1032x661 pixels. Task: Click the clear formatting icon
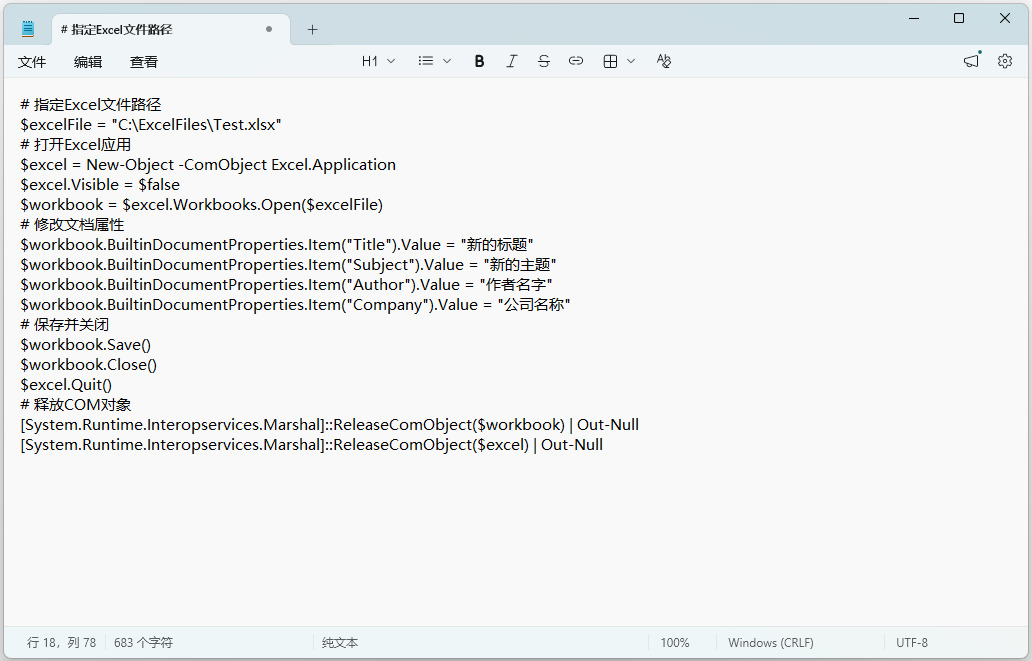[664, 61]
